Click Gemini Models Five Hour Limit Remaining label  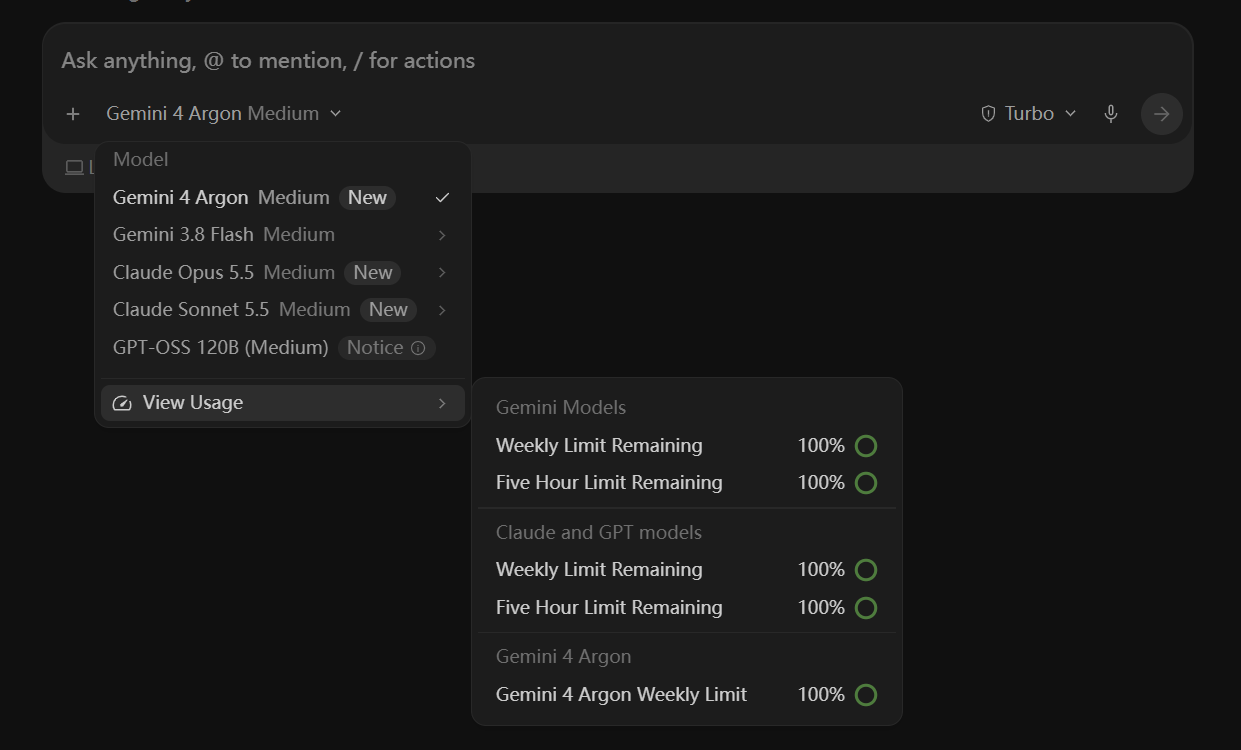click(x=609, y=483)
